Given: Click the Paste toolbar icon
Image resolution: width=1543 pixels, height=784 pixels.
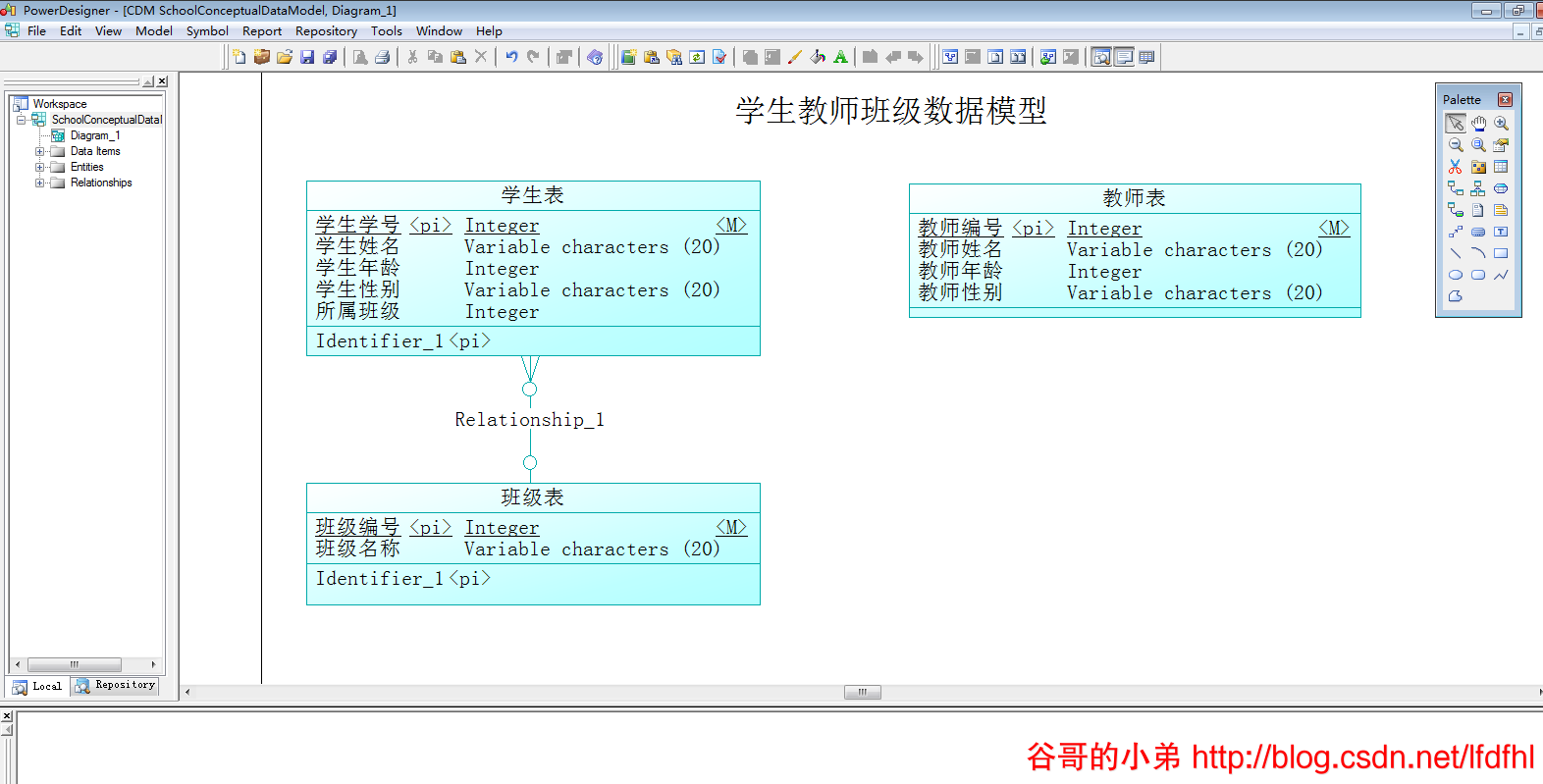Looking at the screenshot, I should point(457,57).
